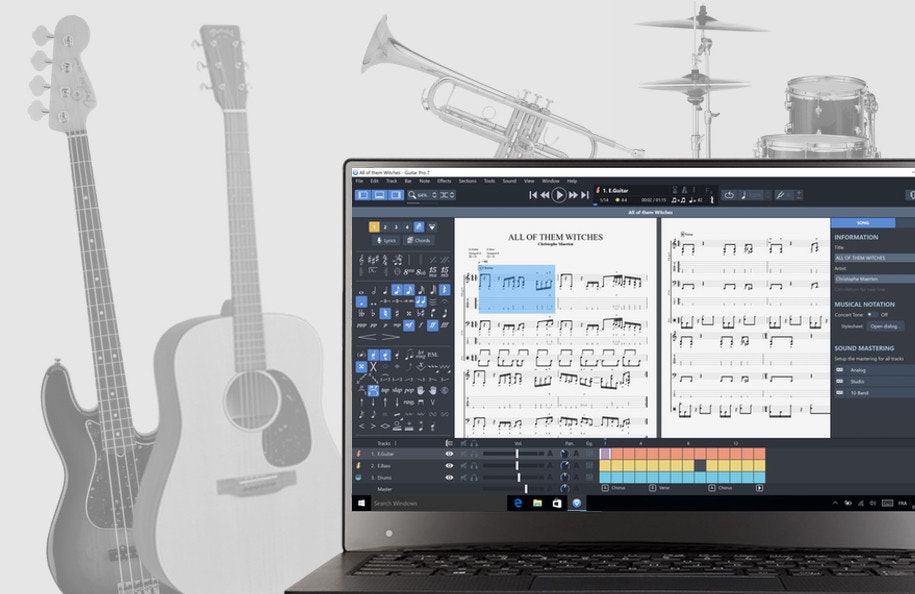Open the Windows Start menu
The width and height of the screenshot is (915, 594).
tap(361, 503)
